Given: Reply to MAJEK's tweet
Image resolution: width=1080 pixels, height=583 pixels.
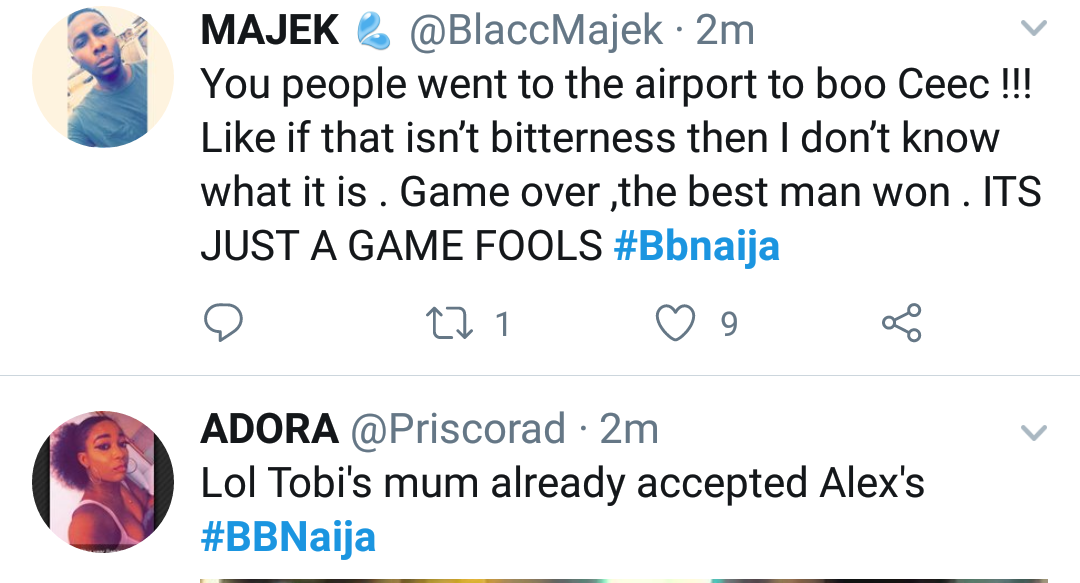Looking at the screenshot, I should (x=224, y=323).
